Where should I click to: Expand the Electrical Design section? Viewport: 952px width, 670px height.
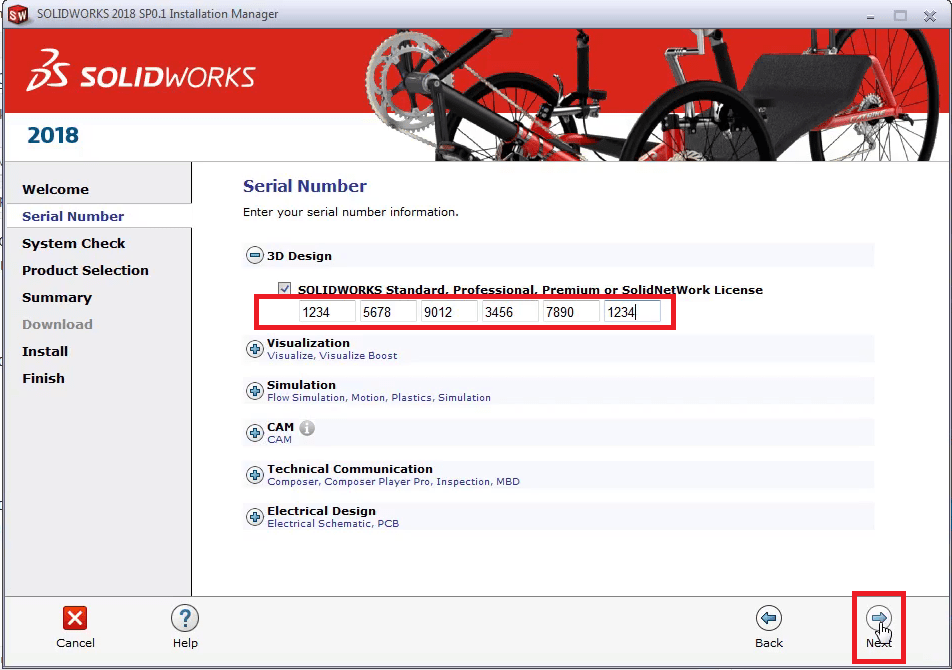click(x=255, y=516)
